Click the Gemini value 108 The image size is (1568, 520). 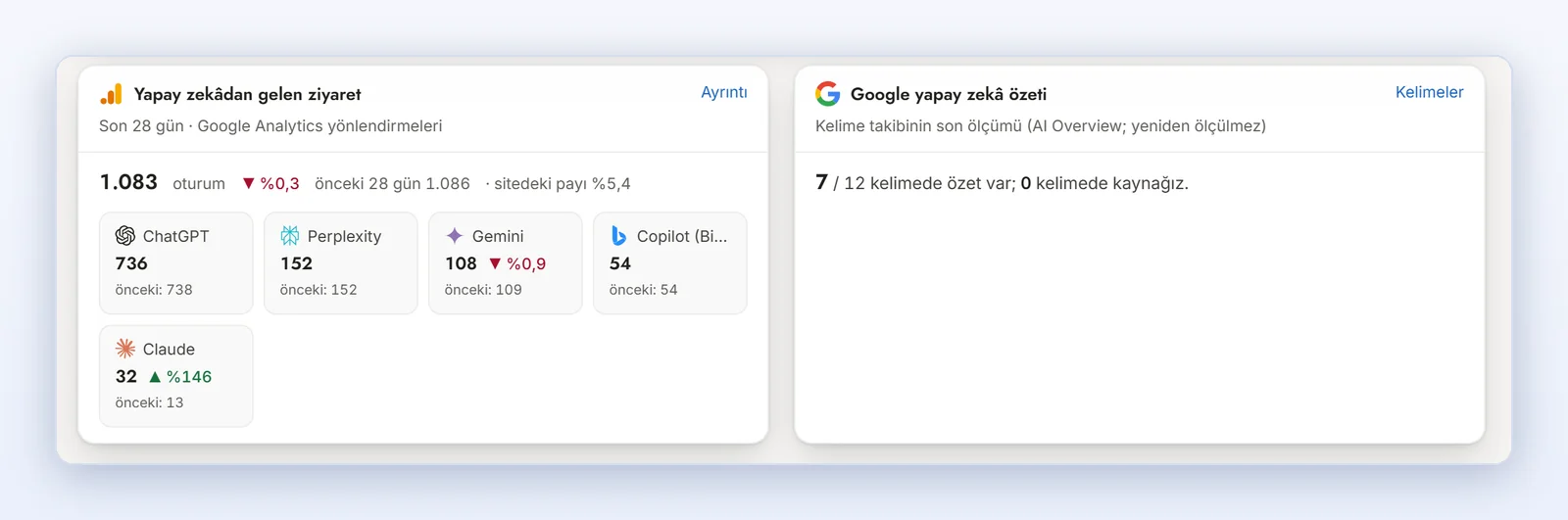pos(461,263)
